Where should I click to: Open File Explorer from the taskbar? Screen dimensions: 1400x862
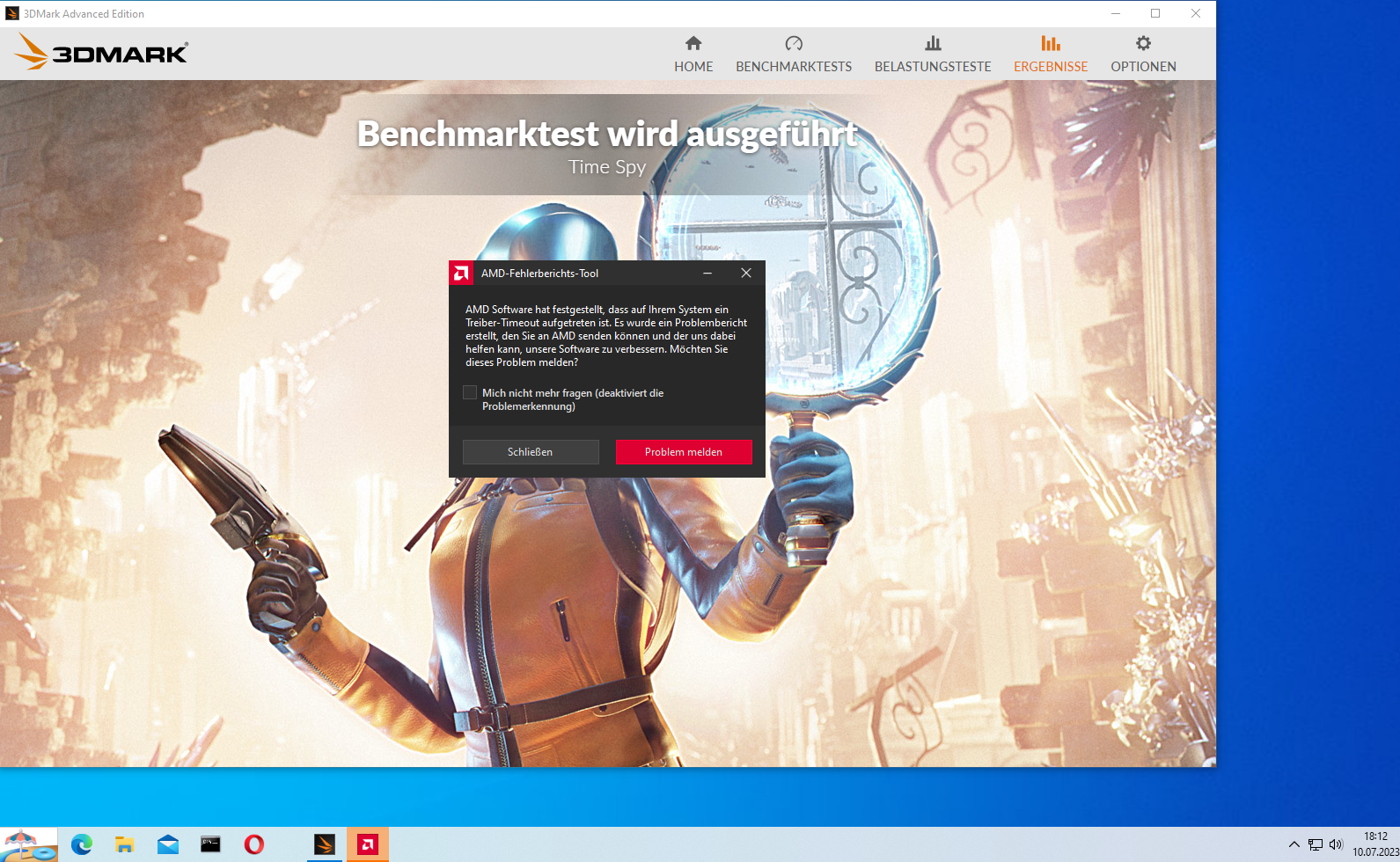coord(124,844)
